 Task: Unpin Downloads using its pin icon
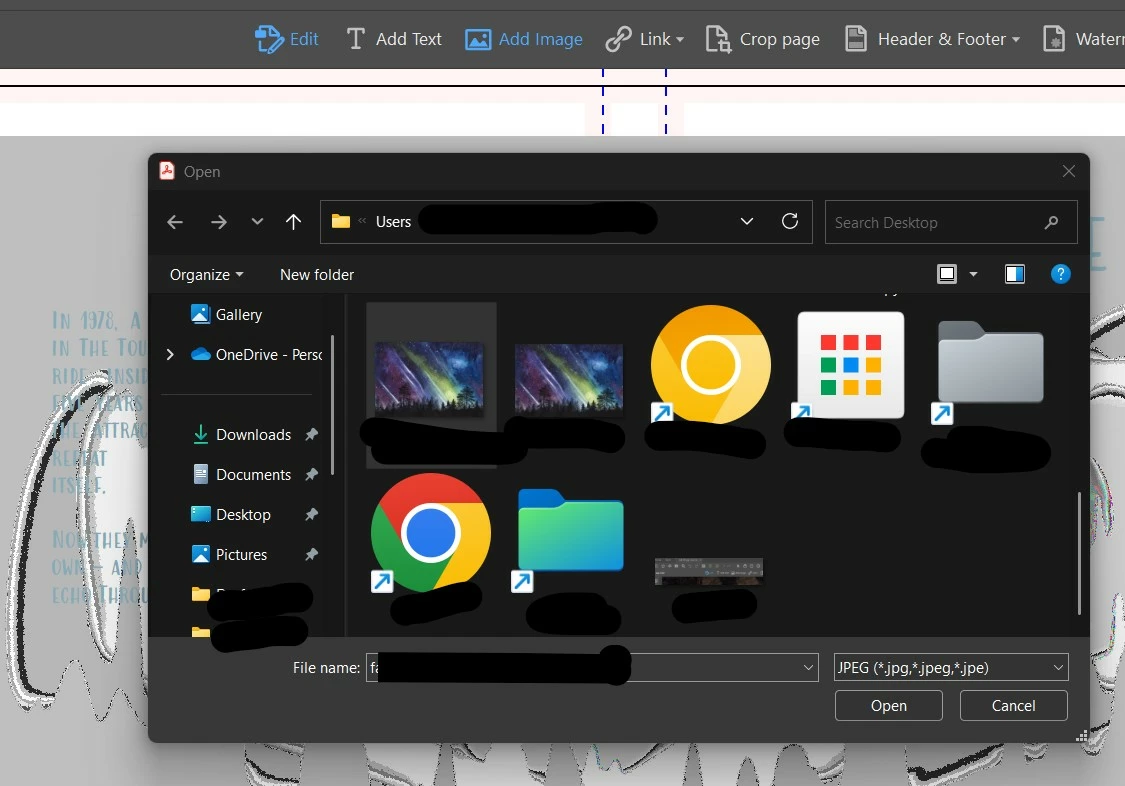(311, 435)
